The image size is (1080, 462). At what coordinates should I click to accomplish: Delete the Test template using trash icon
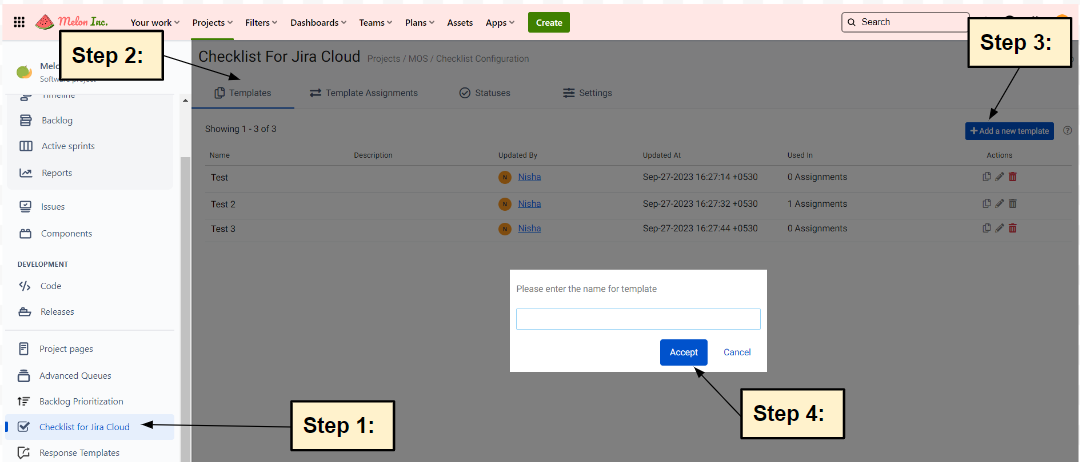1012,177
